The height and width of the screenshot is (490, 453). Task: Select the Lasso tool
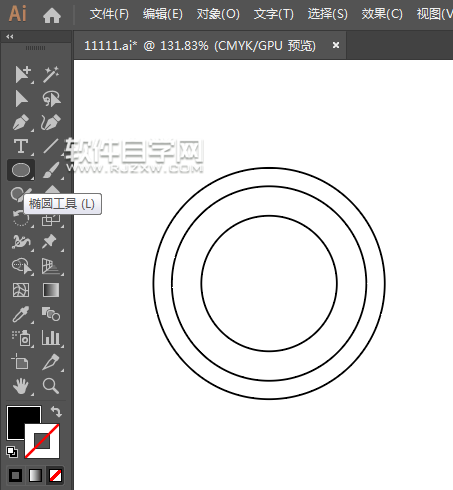coord(51,99)
